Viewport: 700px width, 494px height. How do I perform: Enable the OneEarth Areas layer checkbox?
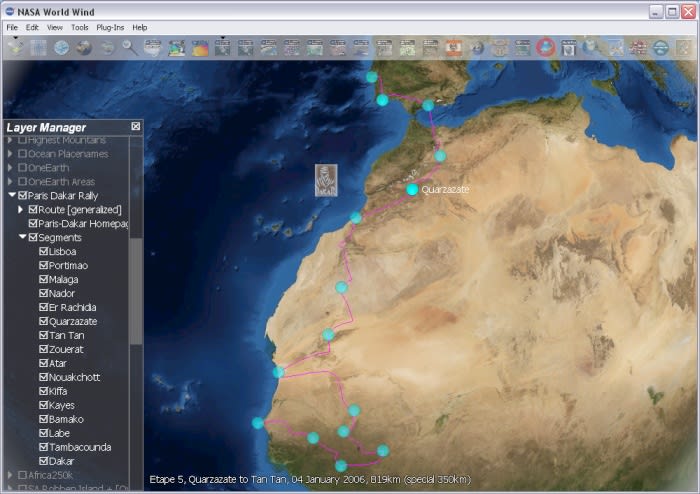click(x=22, y=182)
